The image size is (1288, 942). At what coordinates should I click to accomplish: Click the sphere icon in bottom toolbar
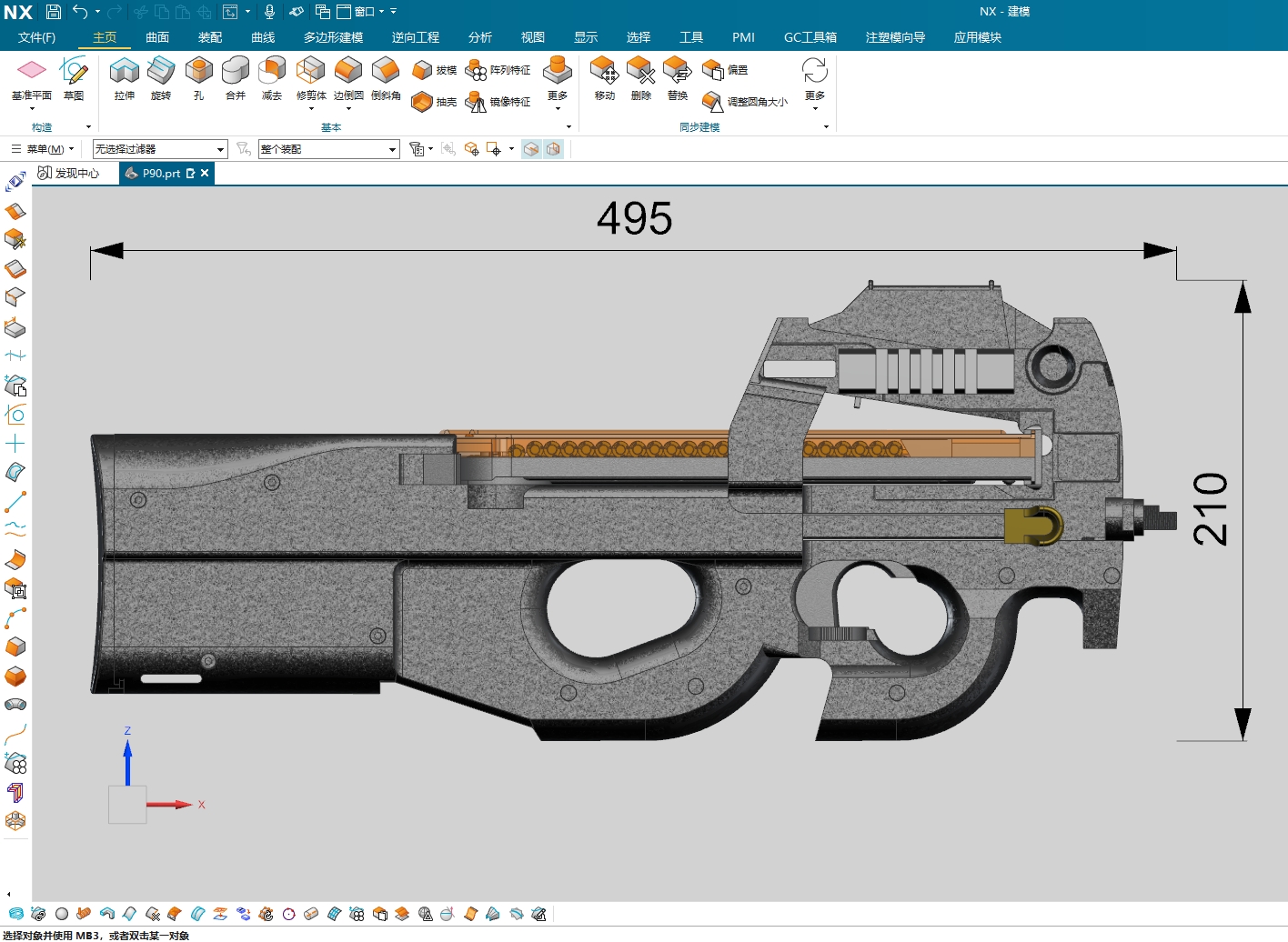click(62, 914)
